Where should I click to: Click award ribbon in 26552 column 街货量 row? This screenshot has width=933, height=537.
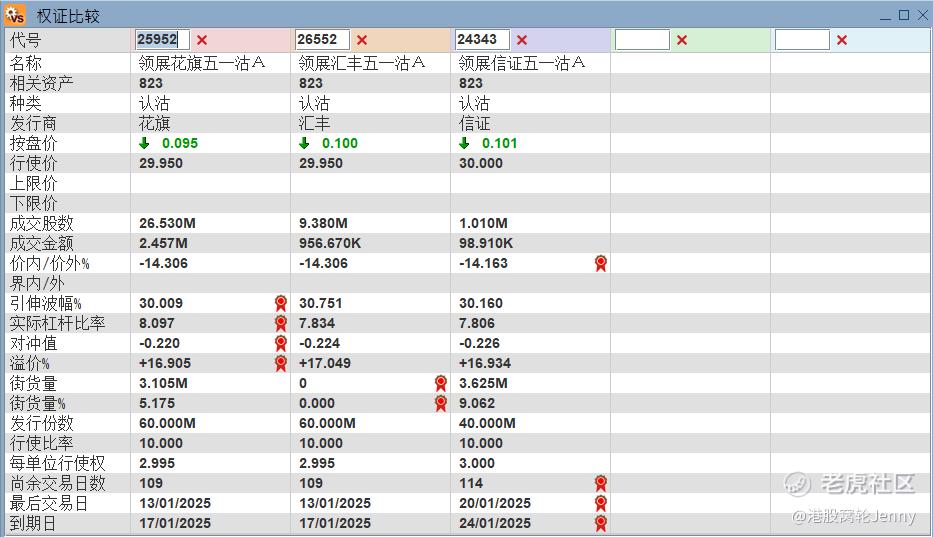[x=440, y=383]
